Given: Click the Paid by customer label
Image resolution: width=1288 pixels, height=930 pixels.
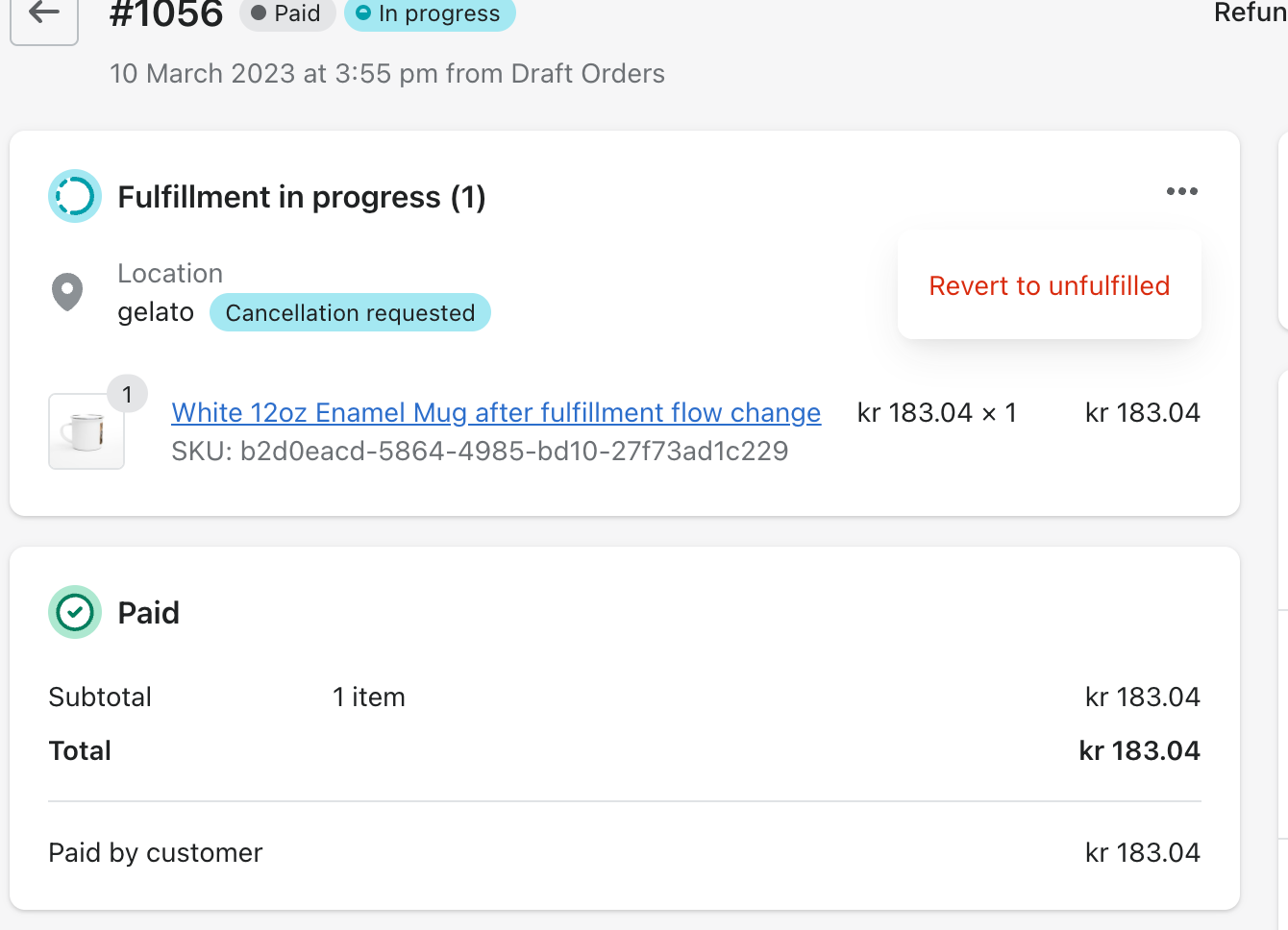Looking at the screenshot, I should coord(156,853).
